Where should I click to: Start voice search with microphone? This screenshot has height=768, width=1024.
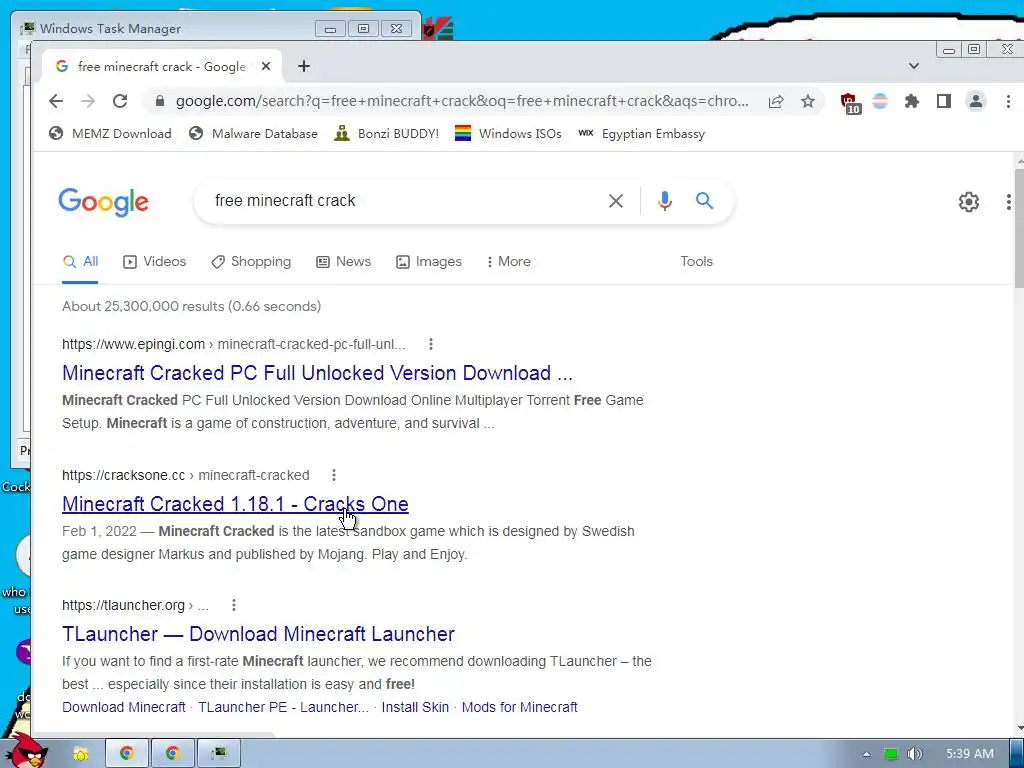[665, 200]
